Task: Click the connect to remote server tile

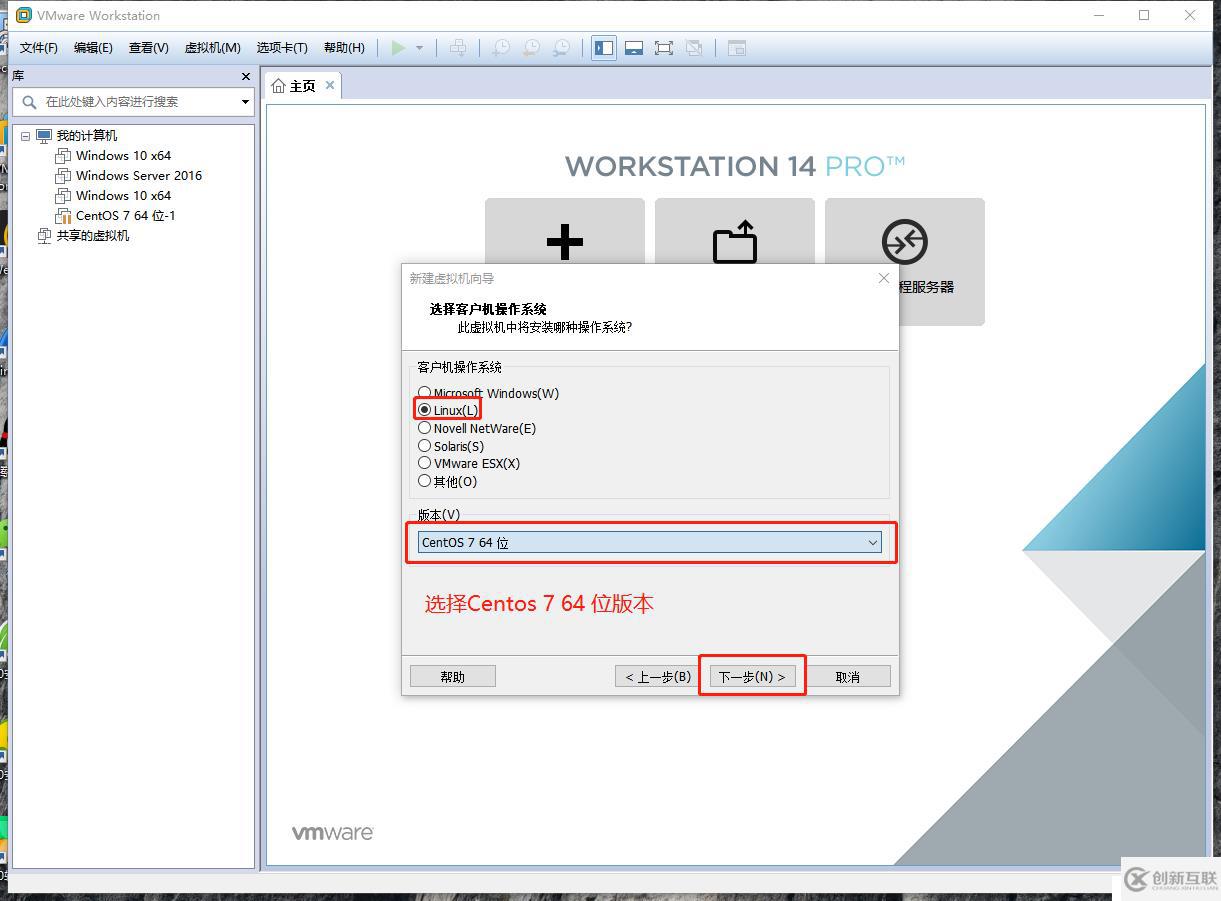Action: [905, 262]
